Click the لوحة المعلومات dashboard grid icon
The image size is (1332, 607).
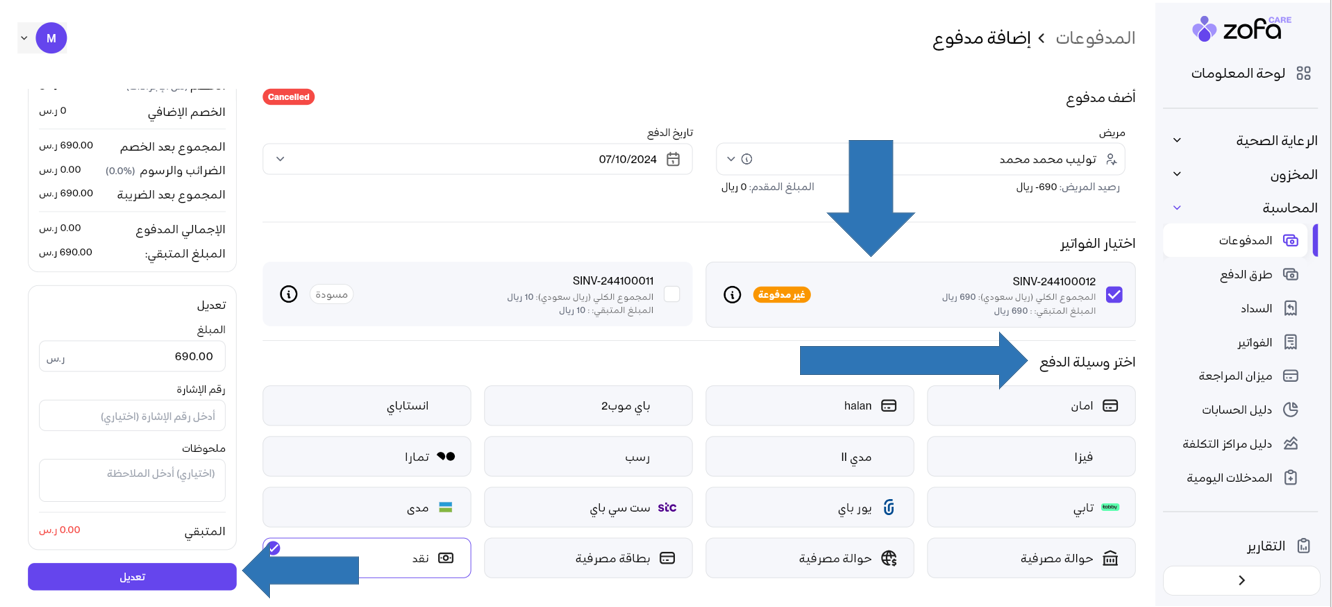(1303, 73)
